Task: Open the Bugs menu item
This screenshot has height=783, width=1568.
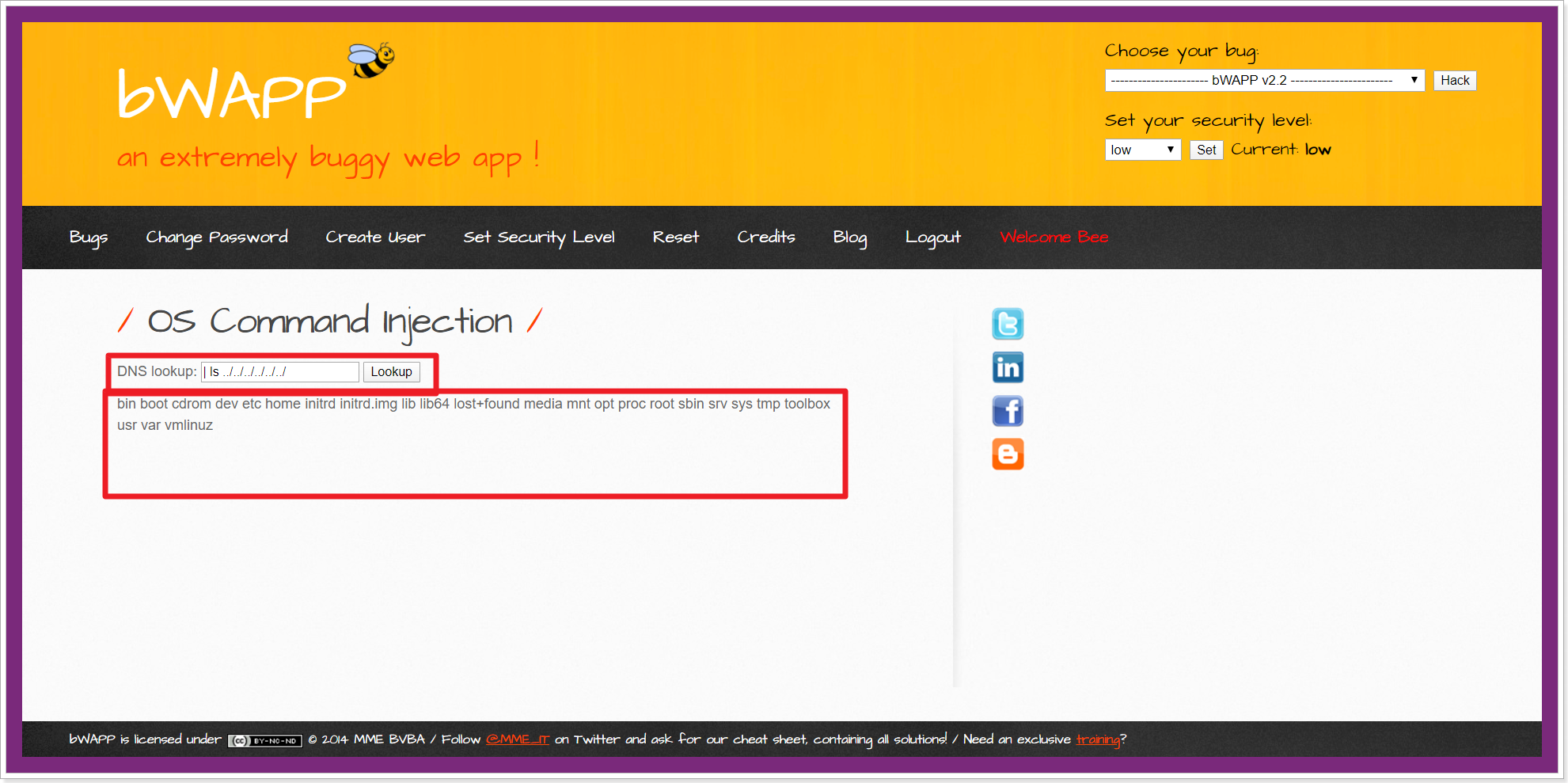Action: (x=89, y=238)
